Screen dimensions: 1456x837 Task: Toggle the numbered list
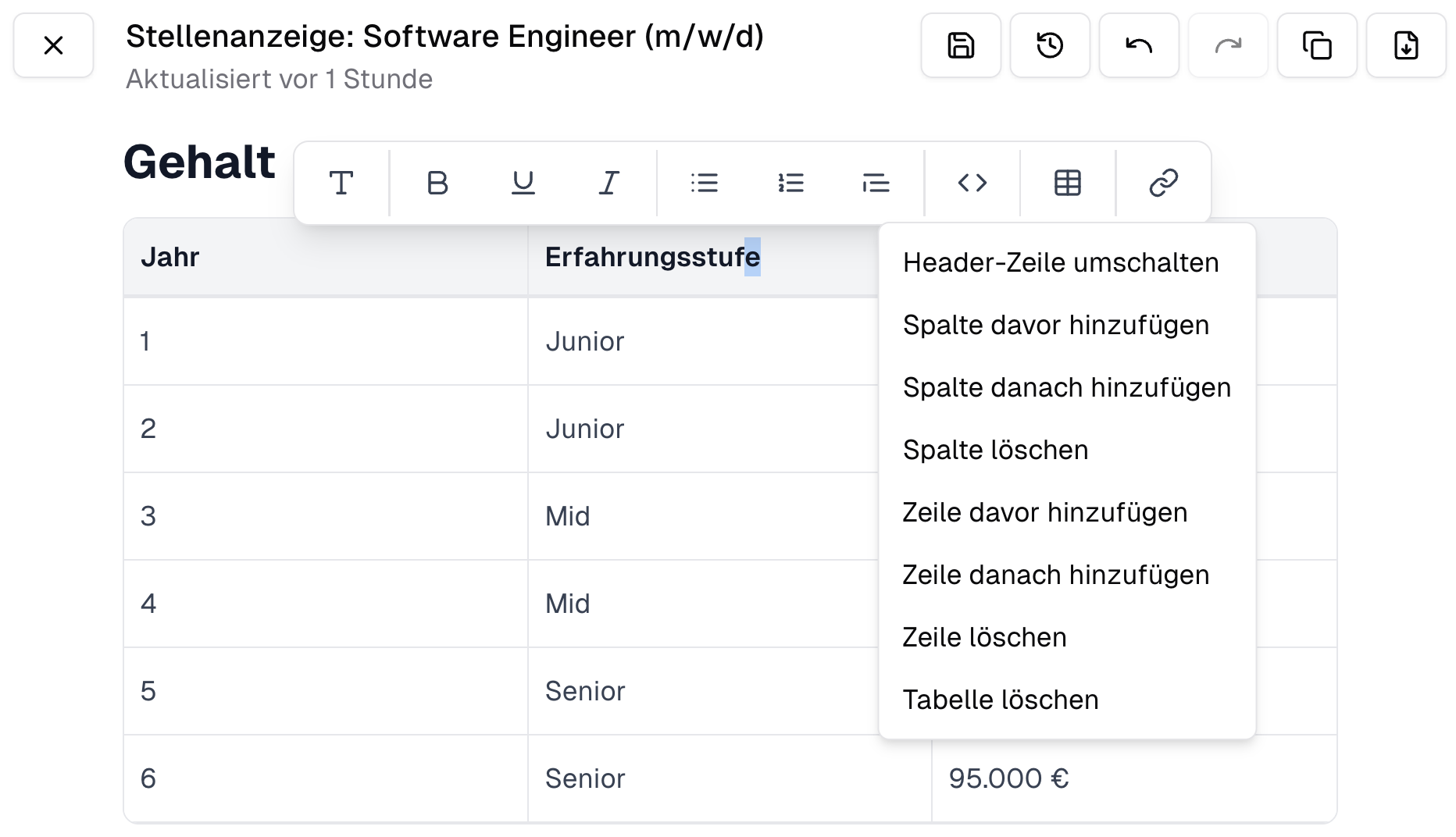[x=790, y=183]
